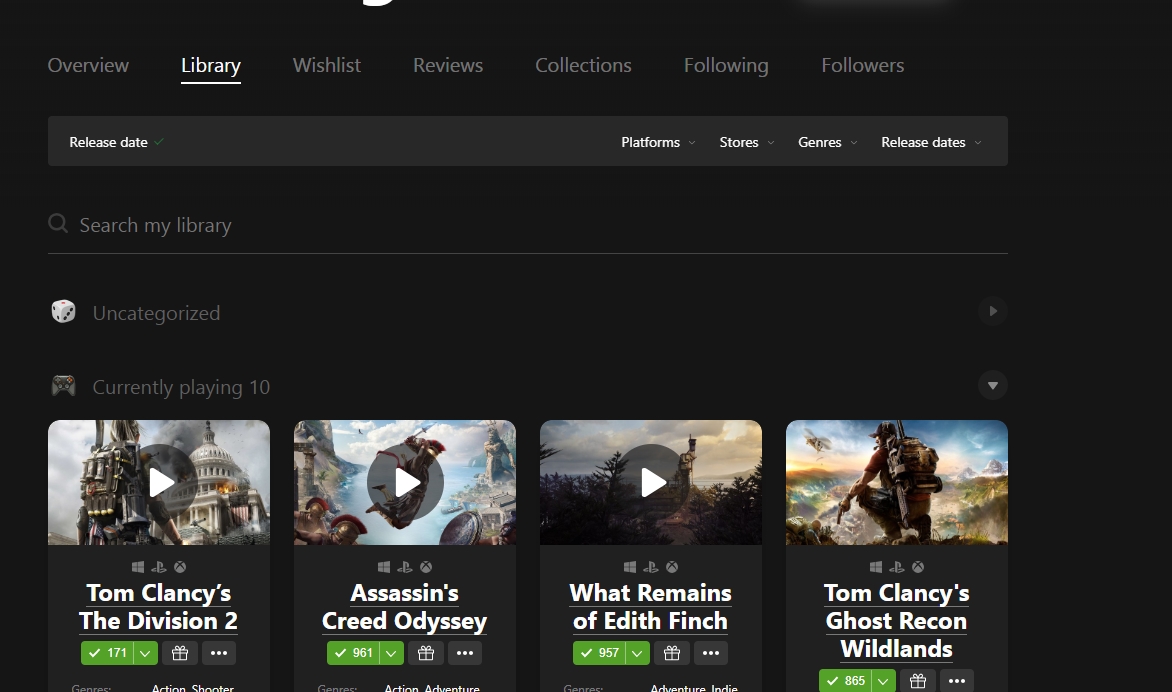Image resolution: width=1172 pixels, height=692 pixels.
Task: Play What Remains of Edith Finch preview
Action: pyautogui.click(x=651, y=483)
